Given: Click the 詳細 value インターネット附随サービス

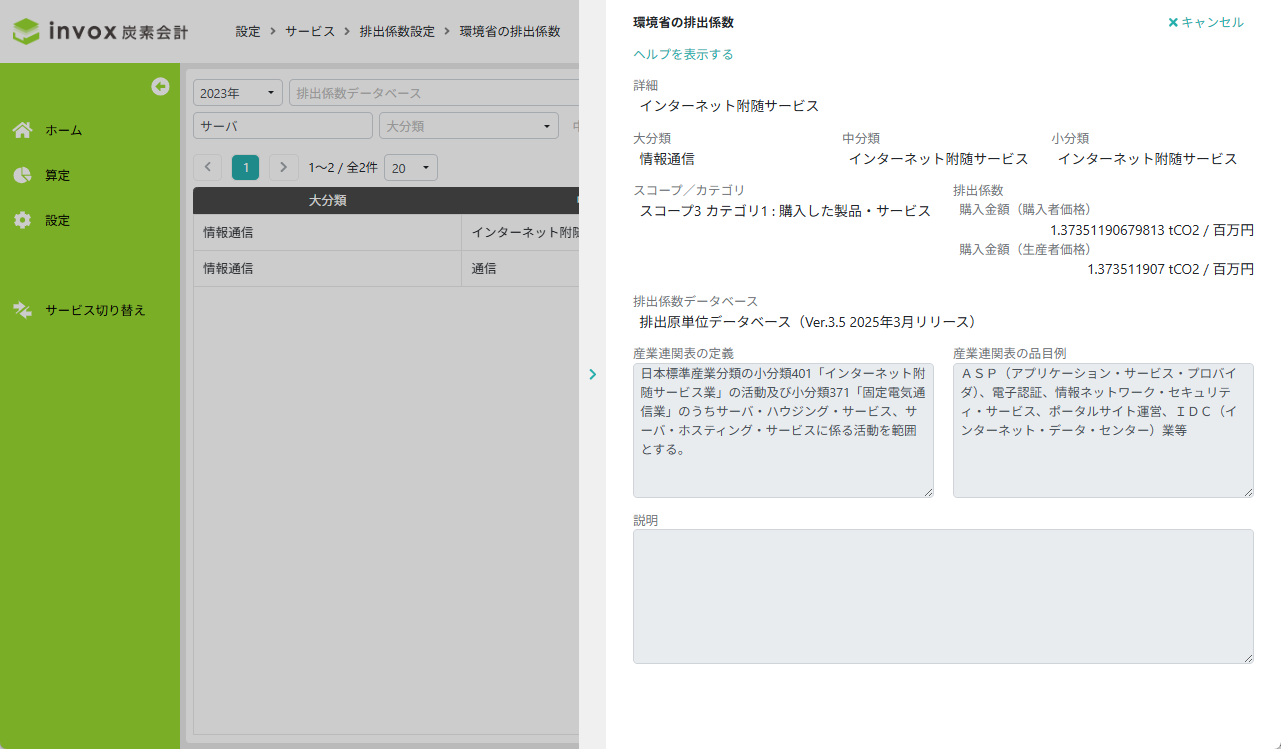Looking at the screenshot, I should coord(729,105).
